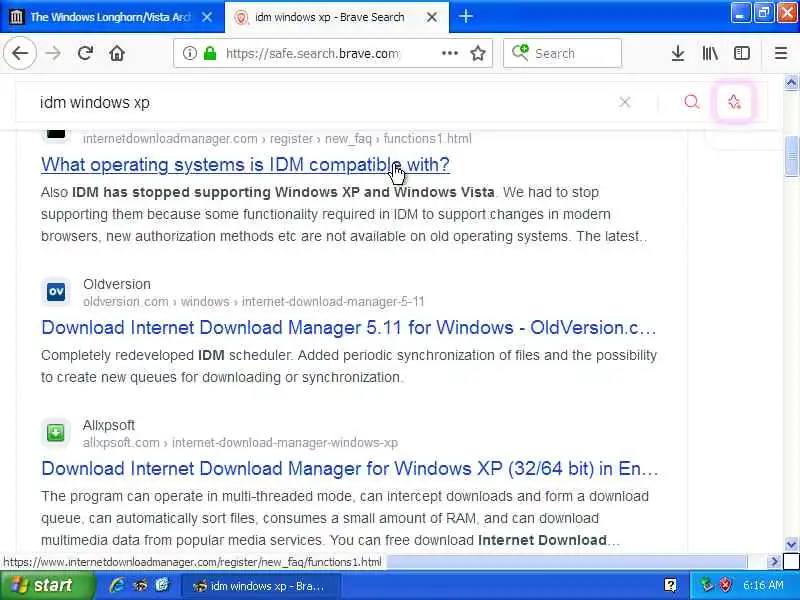Screen dimensions: 800x600
Task: Open the hamburger application menu
Action: point(781,53)
